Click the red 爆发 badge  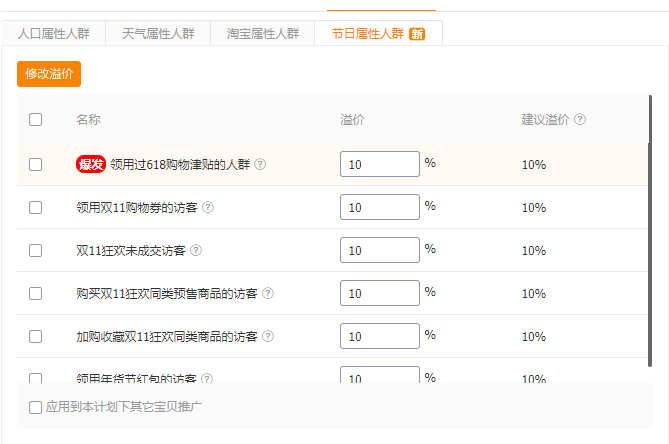tap(91, 164)
